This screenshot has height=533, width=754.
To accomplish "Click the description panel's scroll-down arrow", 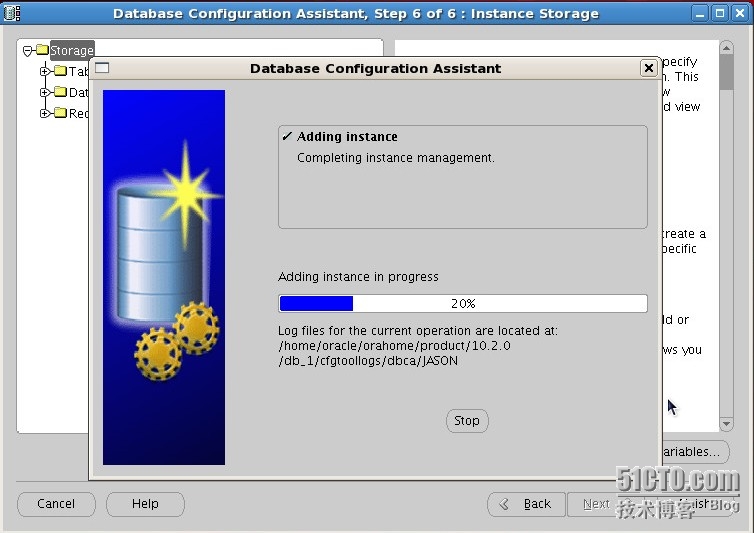I will [x=726, y=424].
